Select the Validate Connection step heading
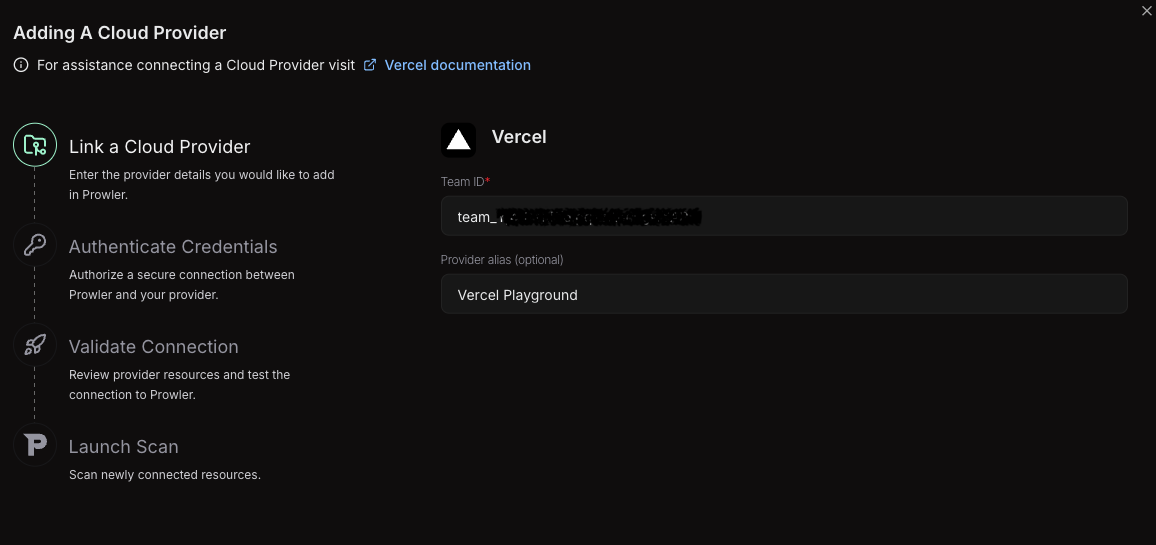Screen dimensions: 1156x545 pyautogui.click(x=154, y=347)
